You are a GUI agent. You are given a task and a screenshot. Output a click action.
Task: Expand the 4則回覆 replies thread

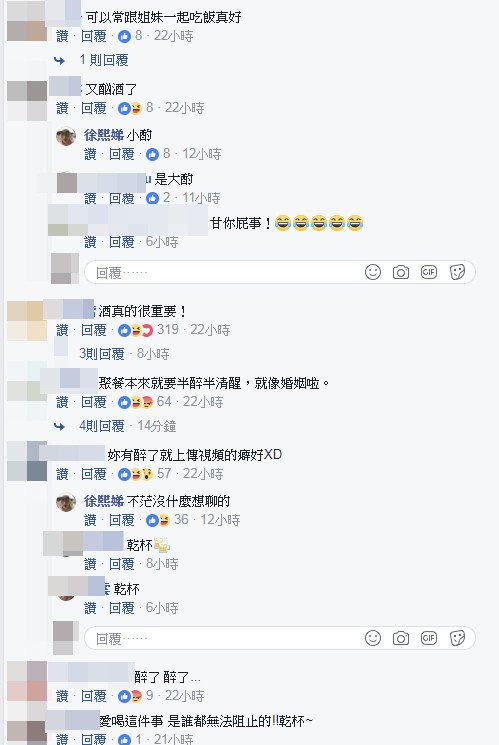pos(102,426)
